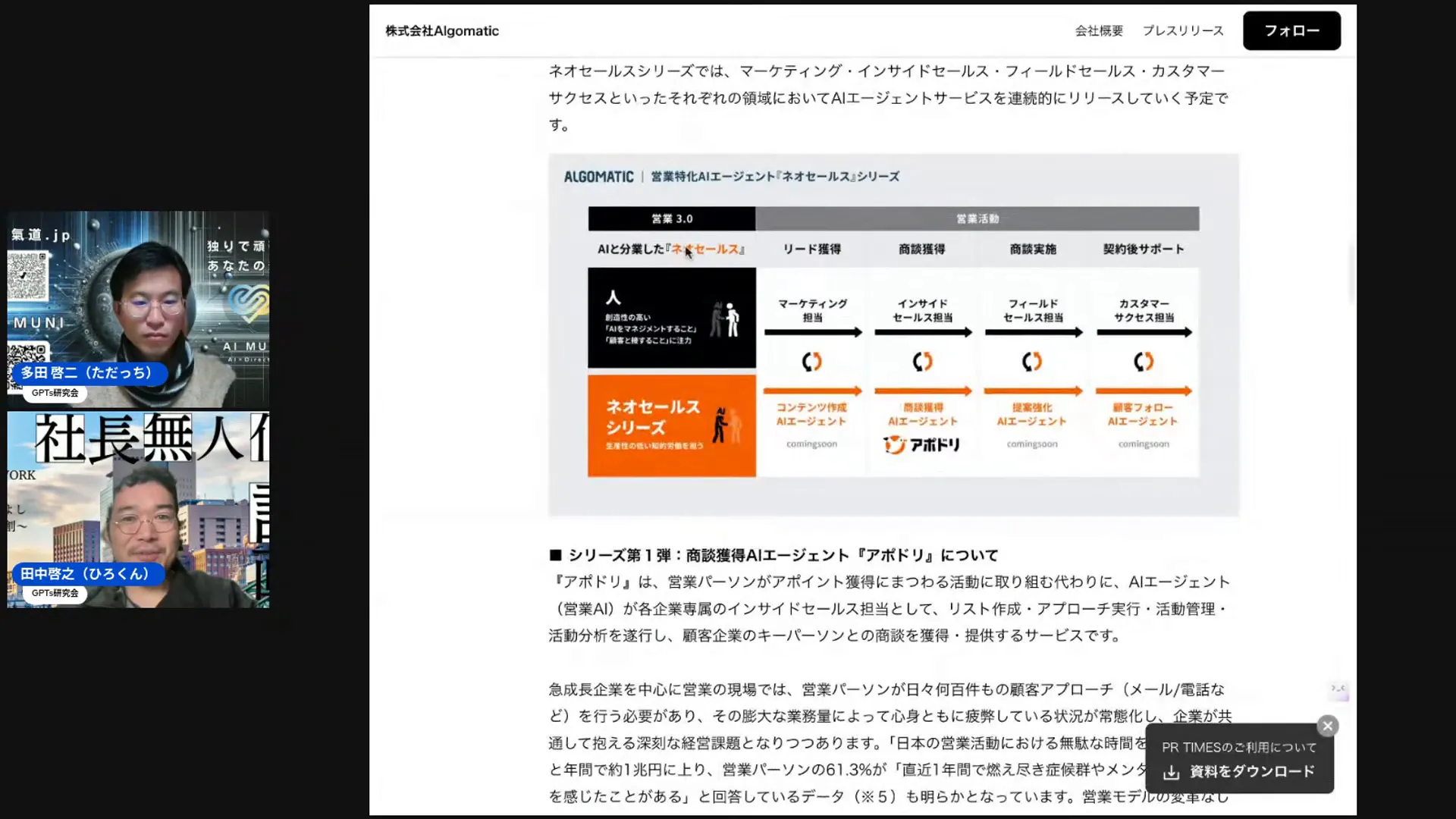Click the small collapse icon at page right edge
Image resolution: width=1456 pixels, height=819 pixels.
click(1338, 689)
